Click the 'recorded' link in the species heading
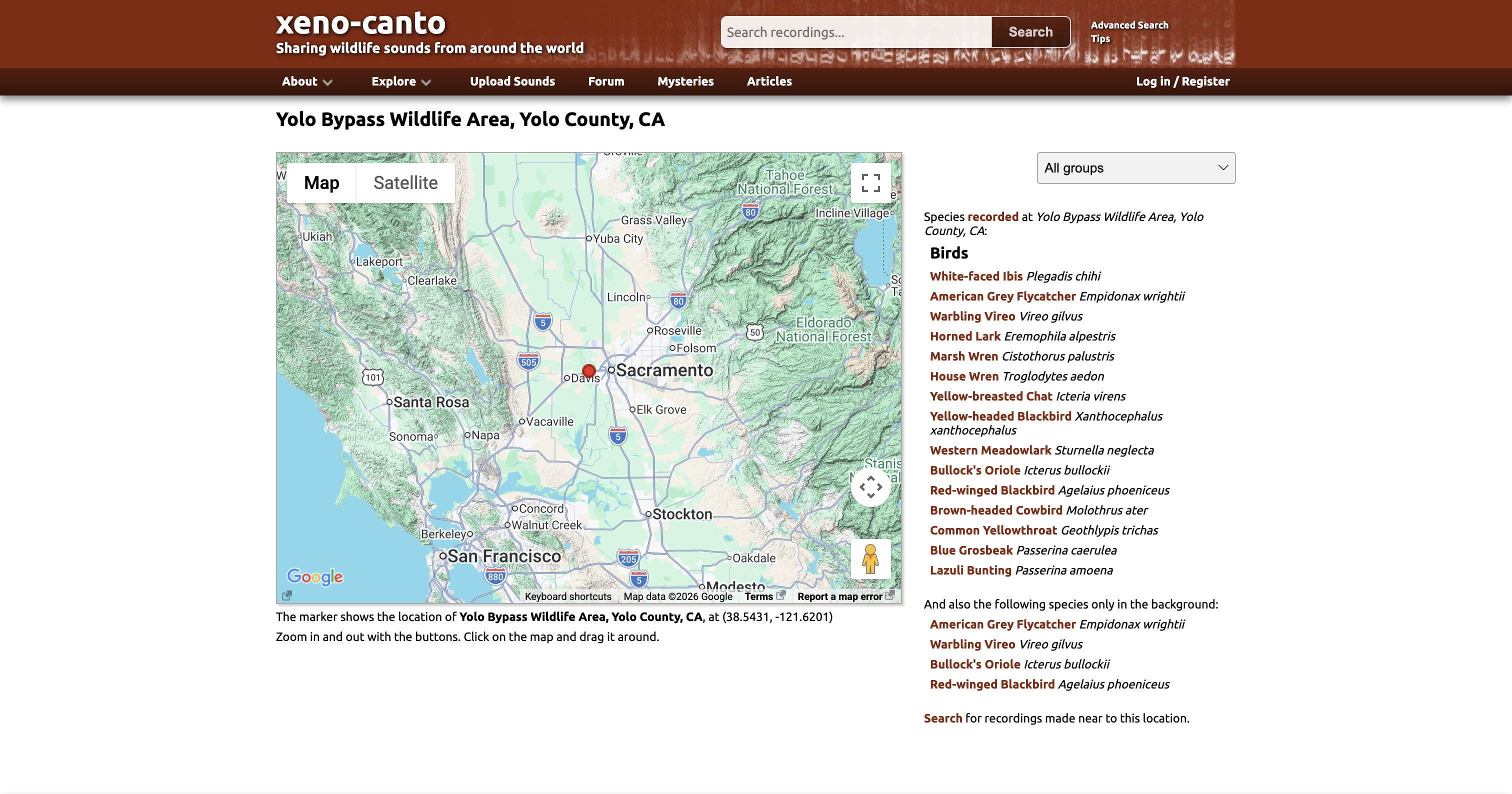 tap(992, 216)
